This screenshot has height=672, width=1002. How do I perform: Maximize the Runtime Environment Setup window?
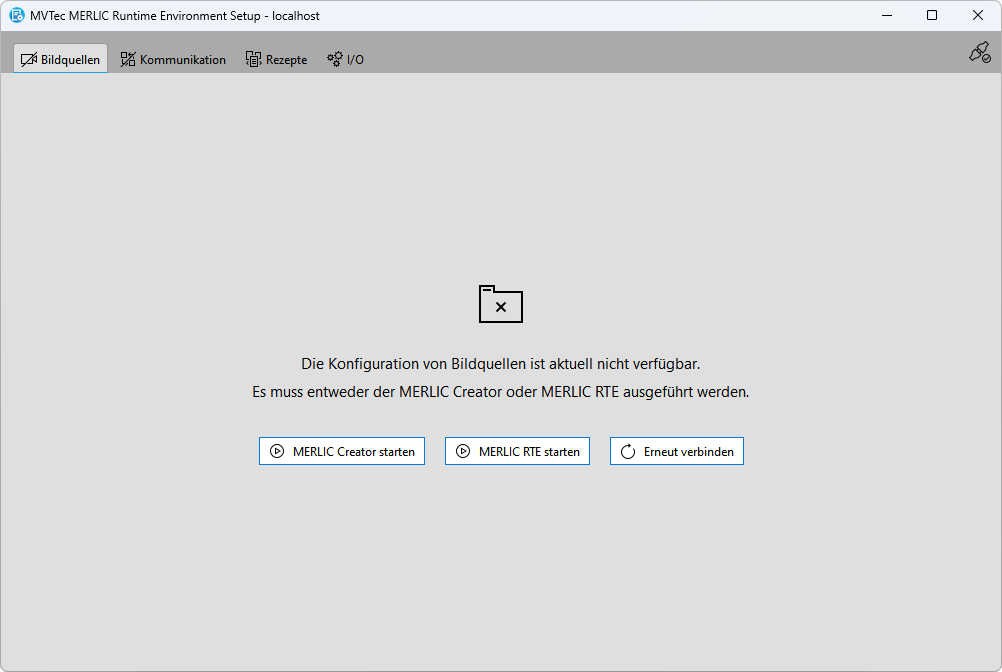(x=932, y=15)
